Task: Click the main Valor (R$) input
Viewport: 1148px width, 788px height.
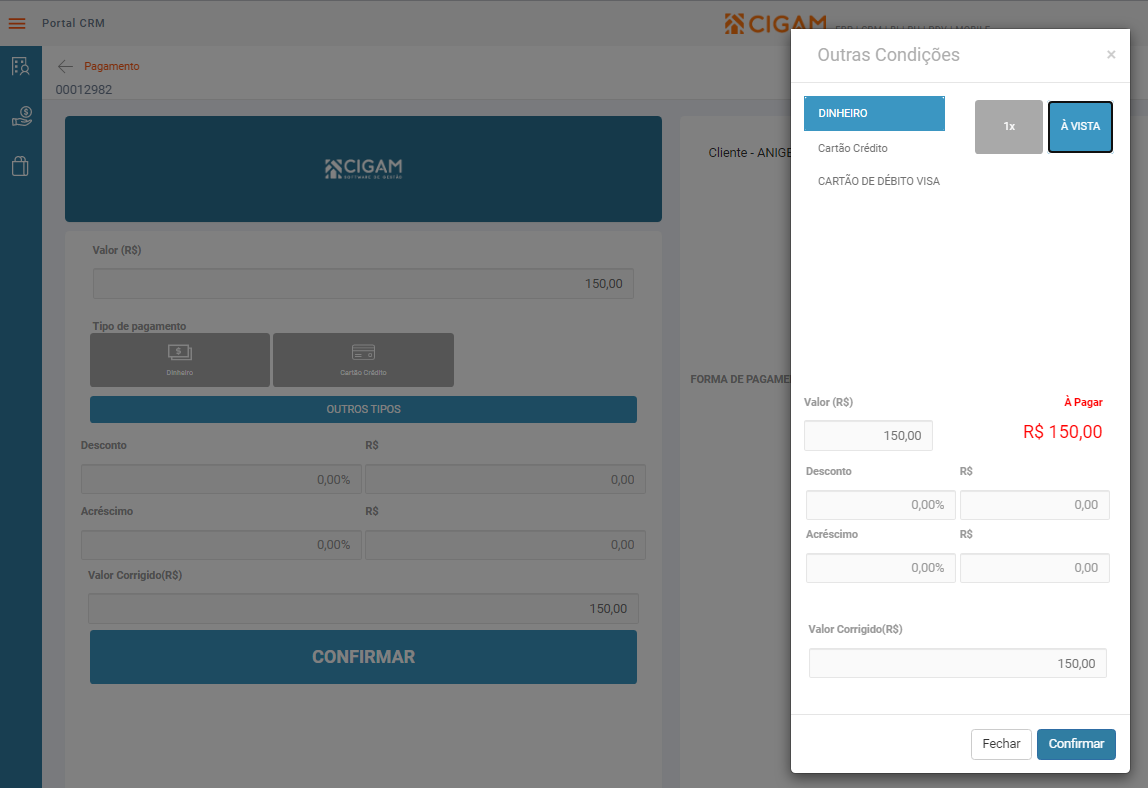Action: click(x=363, y=283)
